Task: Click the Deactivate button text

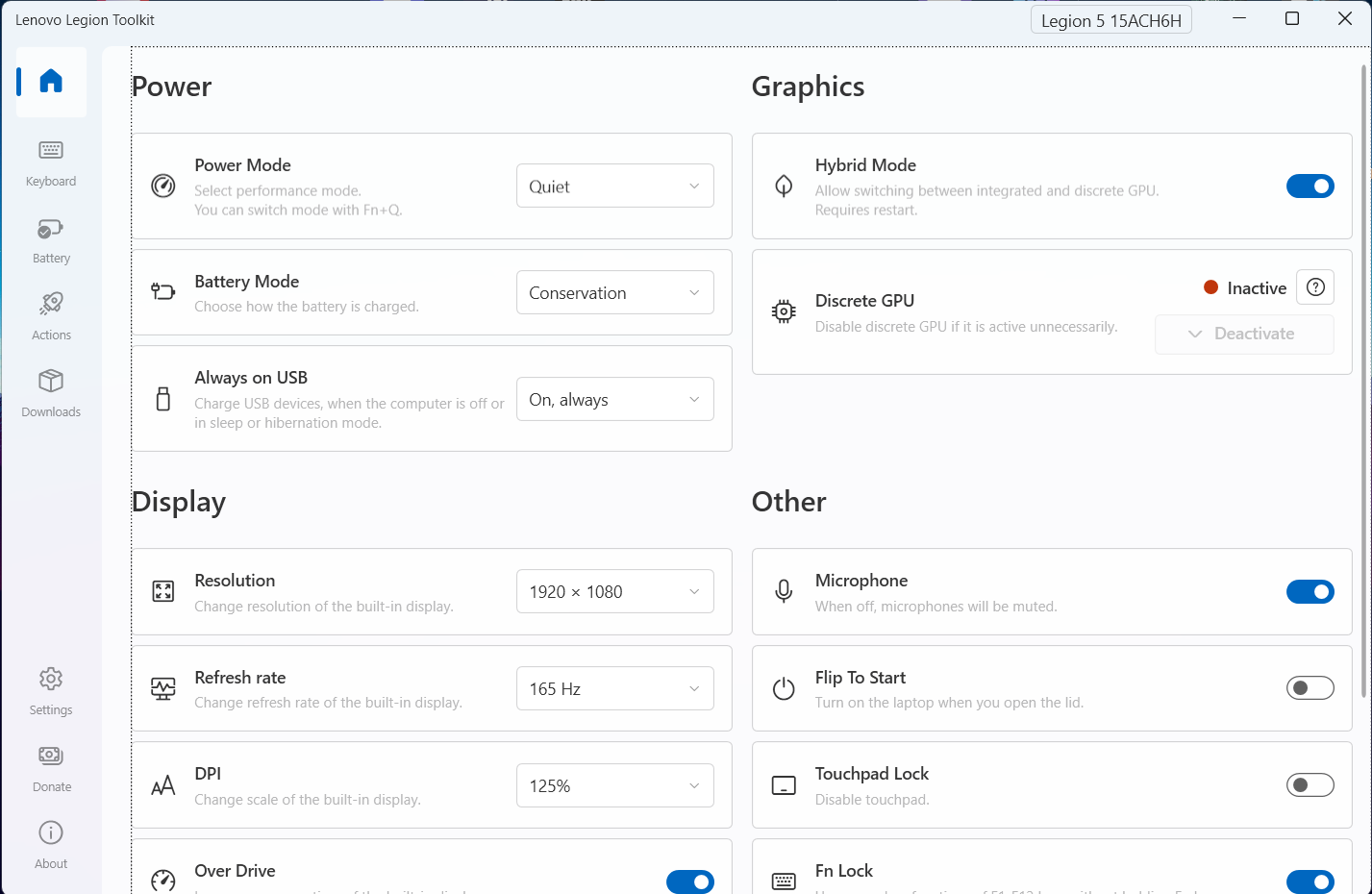Action: tap(1254, 334)
